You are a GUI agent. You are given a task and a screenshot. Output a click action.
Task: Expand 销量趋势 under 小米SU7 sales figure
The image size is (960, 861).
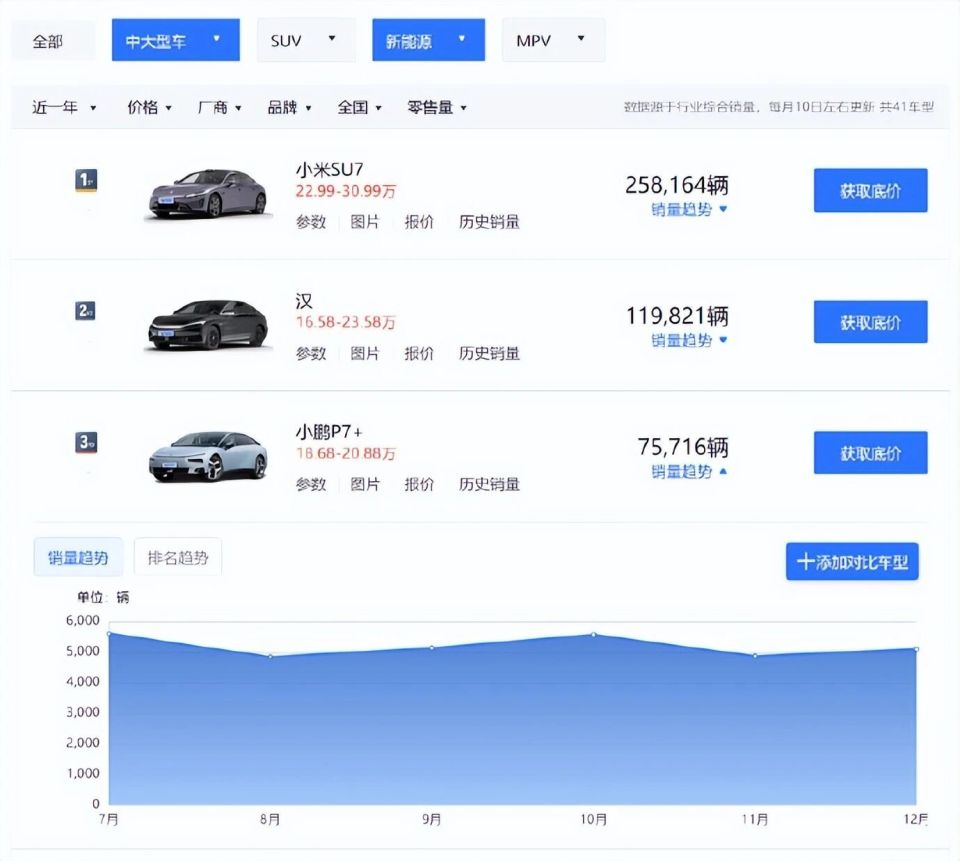click(684, 210)
